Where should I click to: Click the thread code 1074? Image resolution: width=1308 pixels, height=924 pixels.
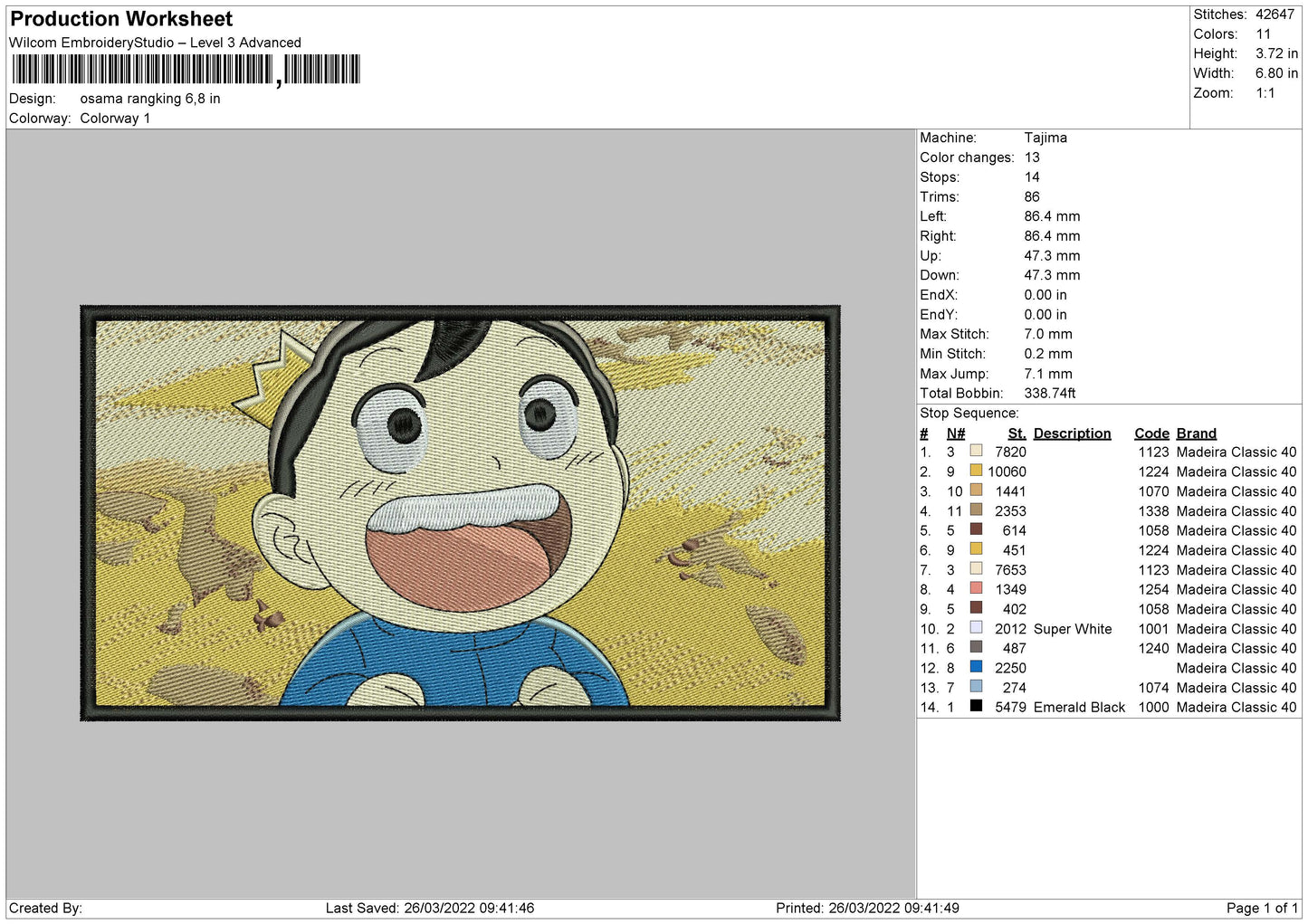click(x=1154, y=688)
